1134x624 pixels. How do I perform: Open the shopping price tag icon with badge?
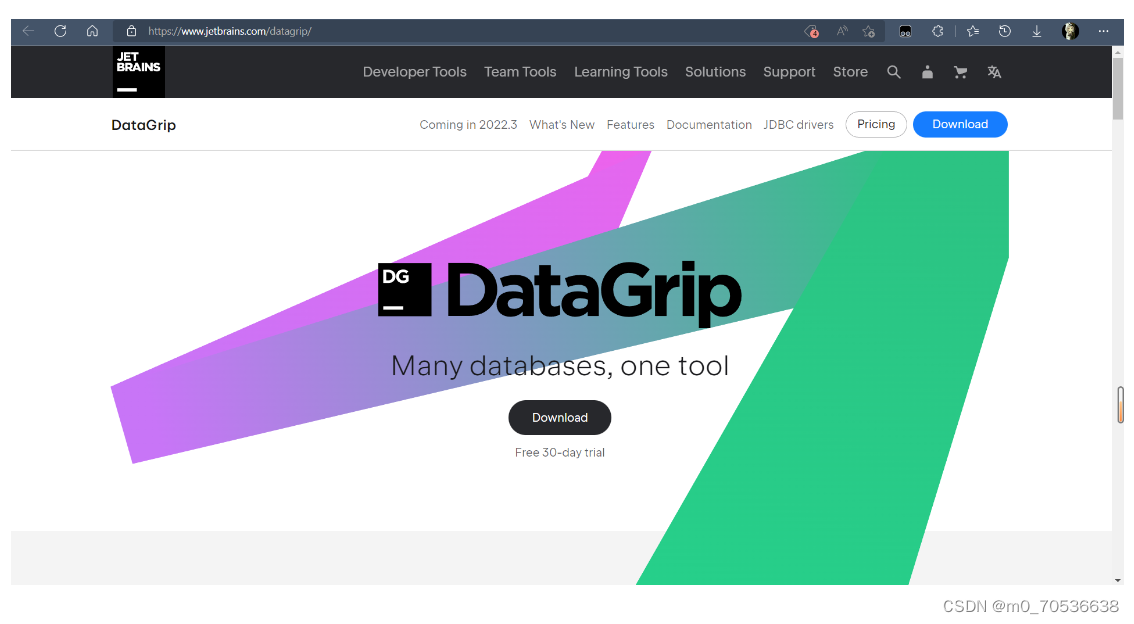coord(811,31)
